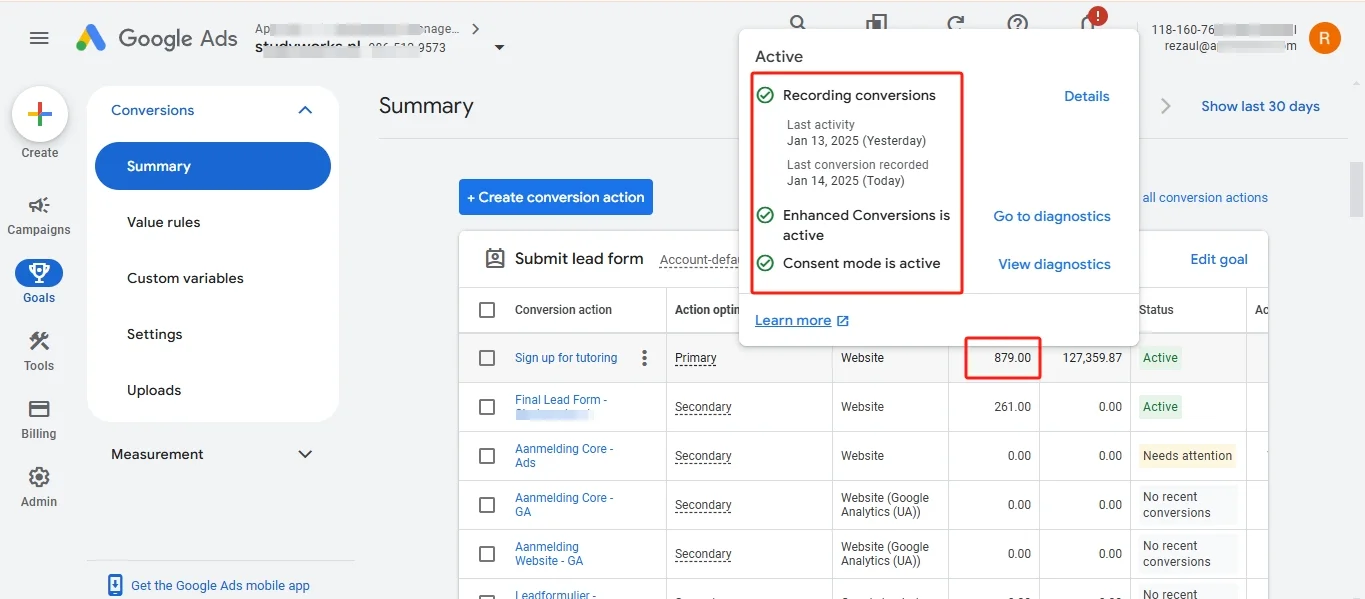The image size is (1365, 599).
Task: Open Secondary dropdown for Aanmelding Core - GA
Action: [703, 505]
